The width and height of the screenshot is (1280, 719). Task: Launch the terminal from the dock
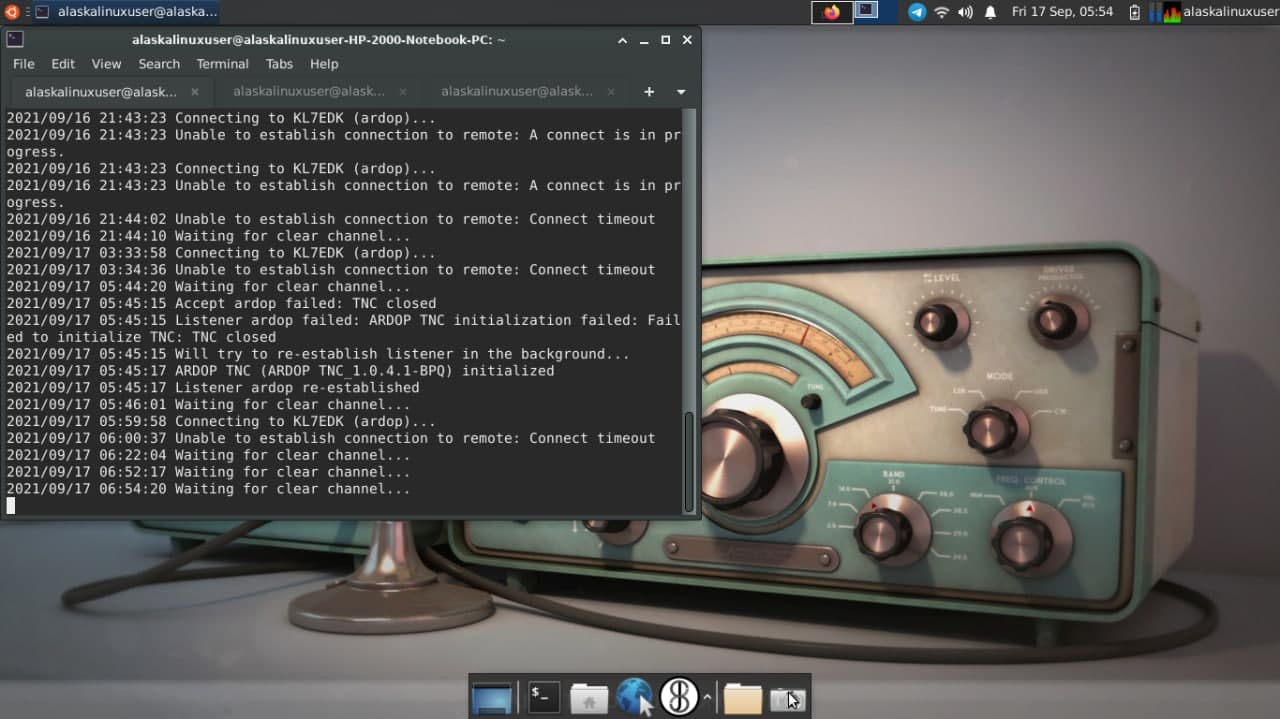point(544,697)
